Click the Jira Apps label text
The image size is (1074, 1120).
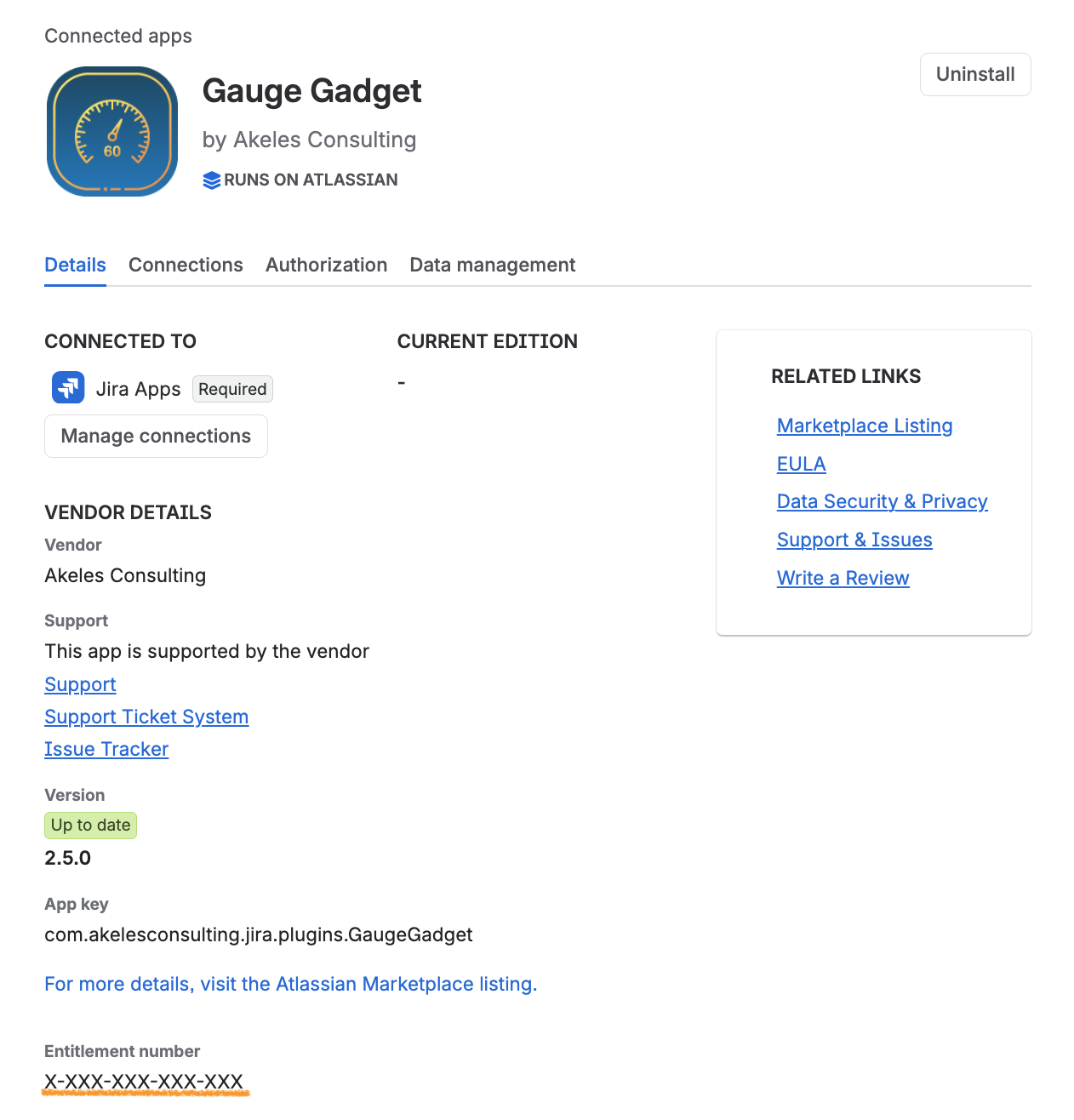pyautogui.click(x=138, y=389)
